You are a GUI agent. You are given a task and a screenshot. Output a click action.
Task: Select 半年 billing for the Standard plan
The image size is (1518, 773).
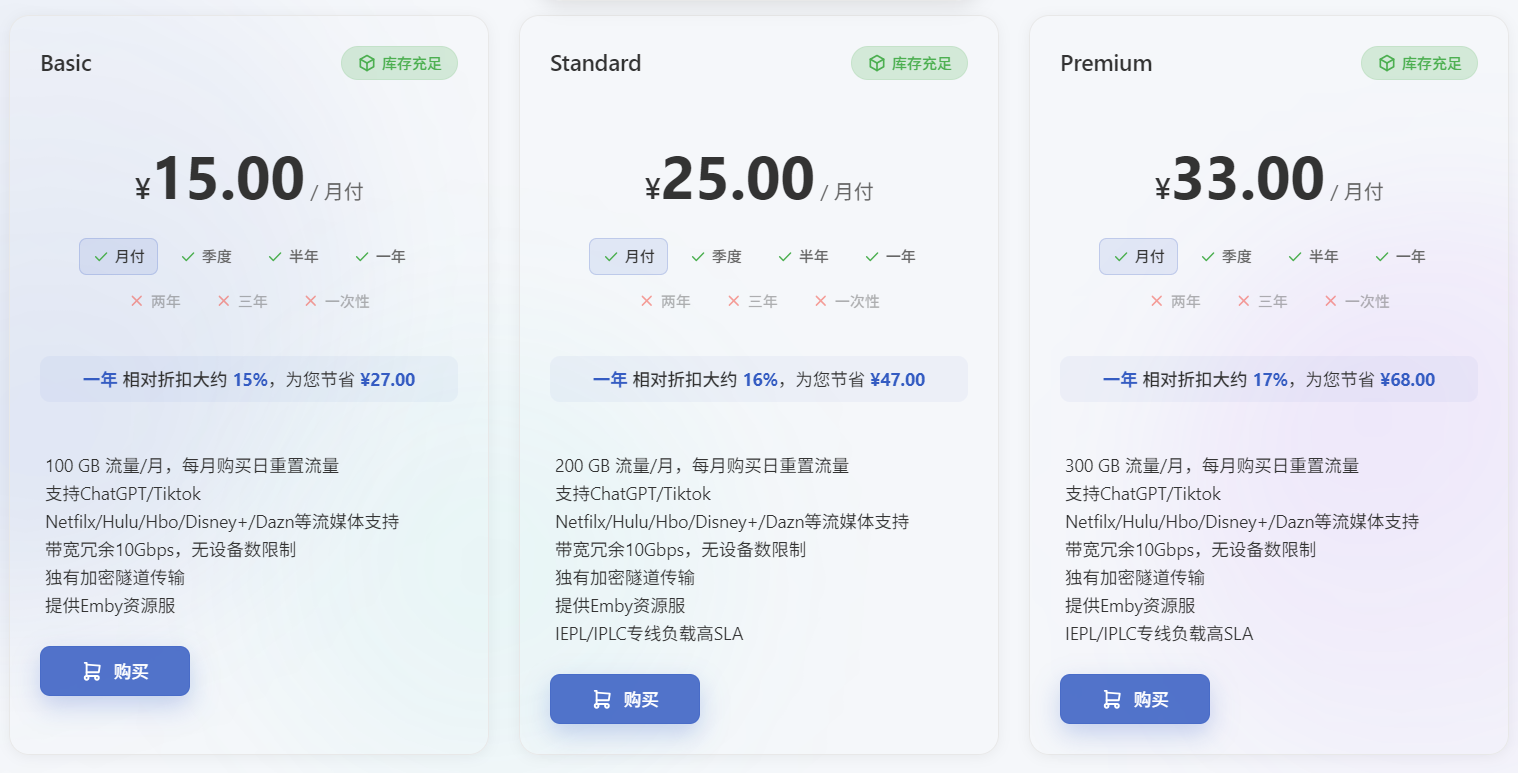(x=803, y=257)
